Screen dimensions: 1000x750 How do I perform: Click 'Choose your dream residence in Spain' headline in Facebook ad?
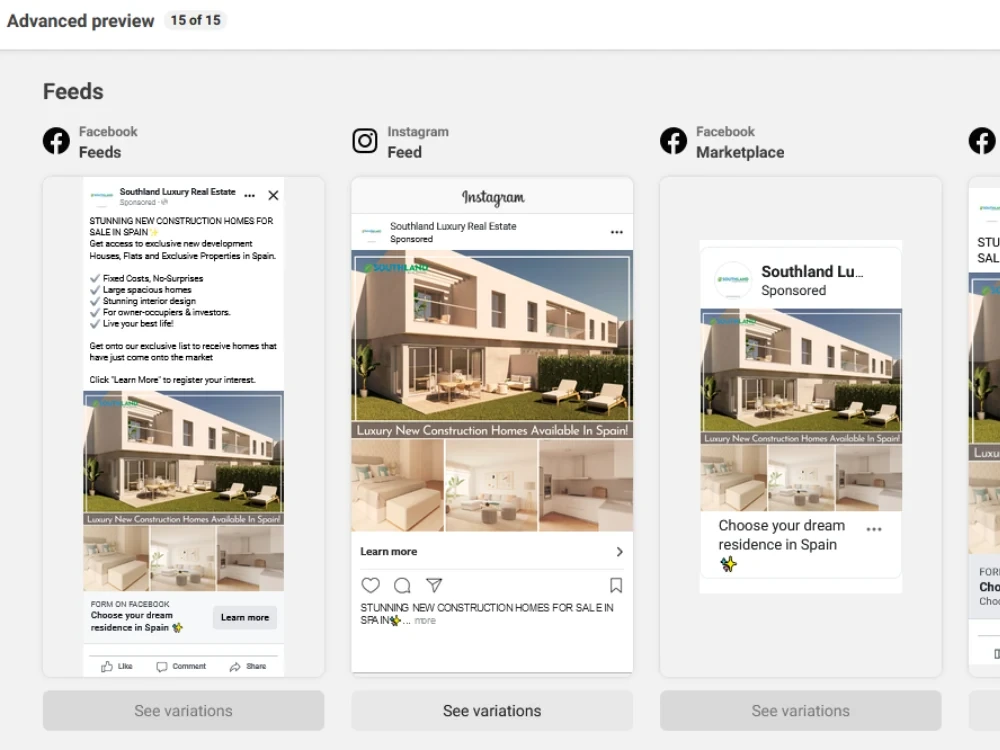(136, 621)
